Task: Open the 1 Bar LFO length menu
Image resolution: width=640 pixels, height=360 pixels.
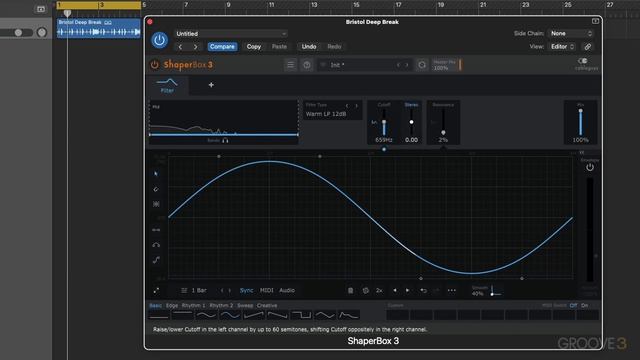Action: pyautogui.click(x=198, y=290)
